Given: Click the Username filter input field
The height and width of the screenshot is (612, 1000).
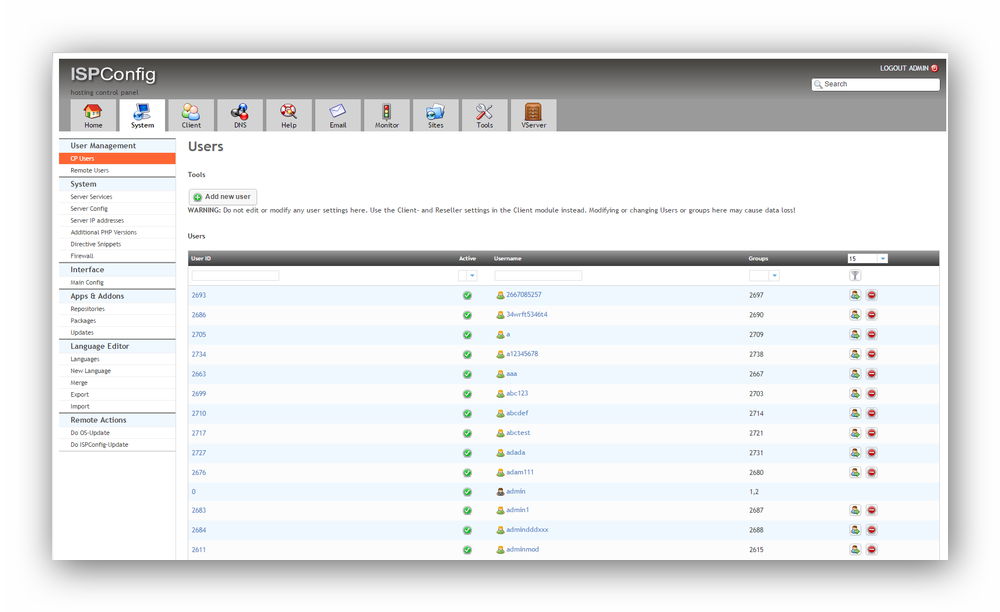Looking at the screenshot, I should tap(537, 276).
